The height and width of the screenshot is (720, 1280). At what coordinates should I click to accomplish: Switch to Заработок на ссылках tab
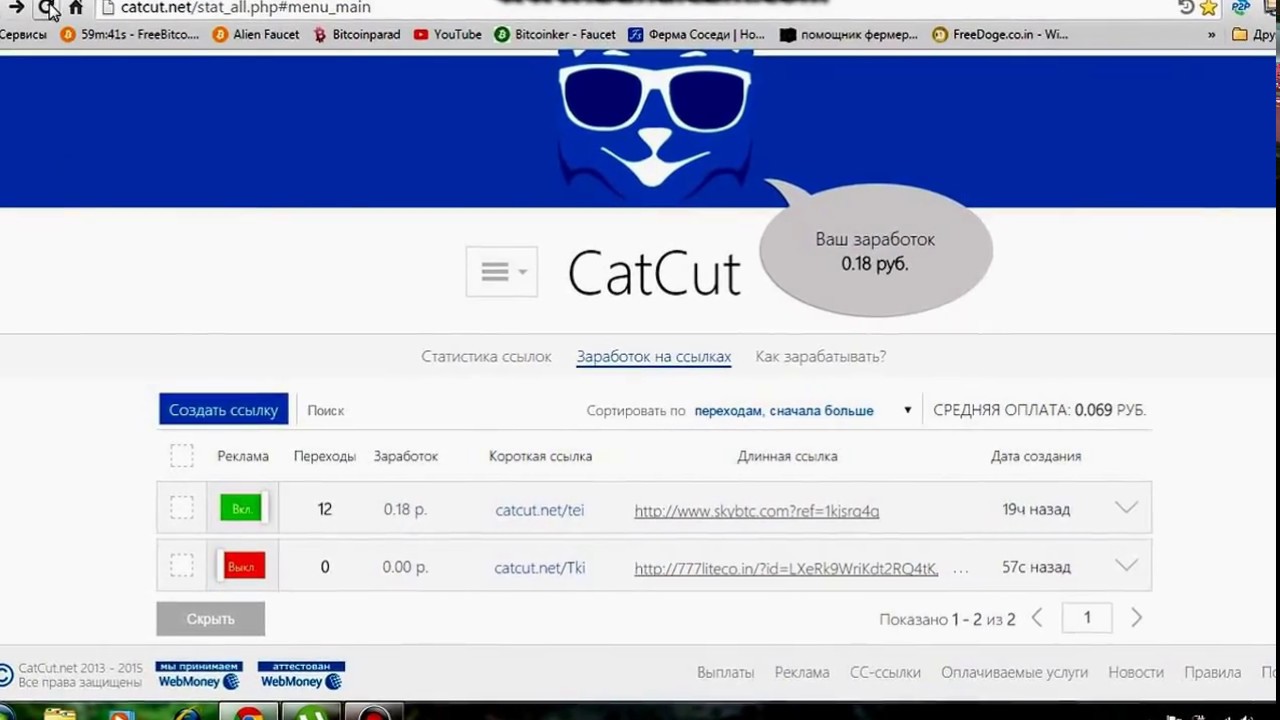click(654, 356)
